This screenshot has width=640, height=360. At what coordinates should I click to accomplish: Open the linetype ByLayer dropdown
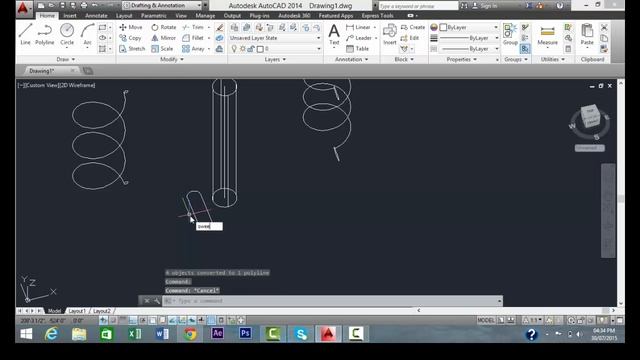point(469,49)
